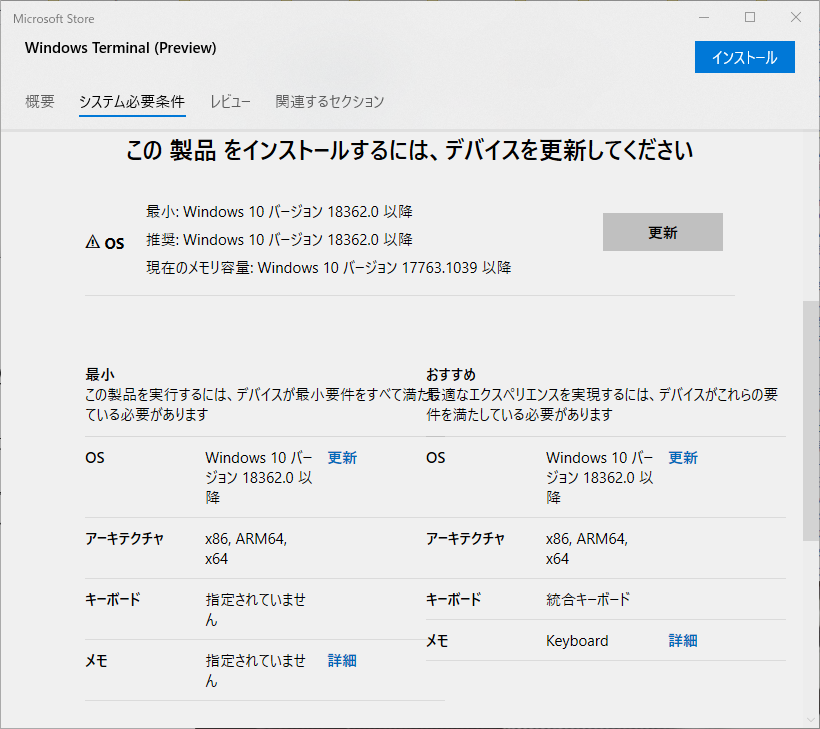Viewport: 820px width, 729px height.
Task: Click the 推奨: Windows 10 バージョン 18362.0 line
Action: click(279, 240)
